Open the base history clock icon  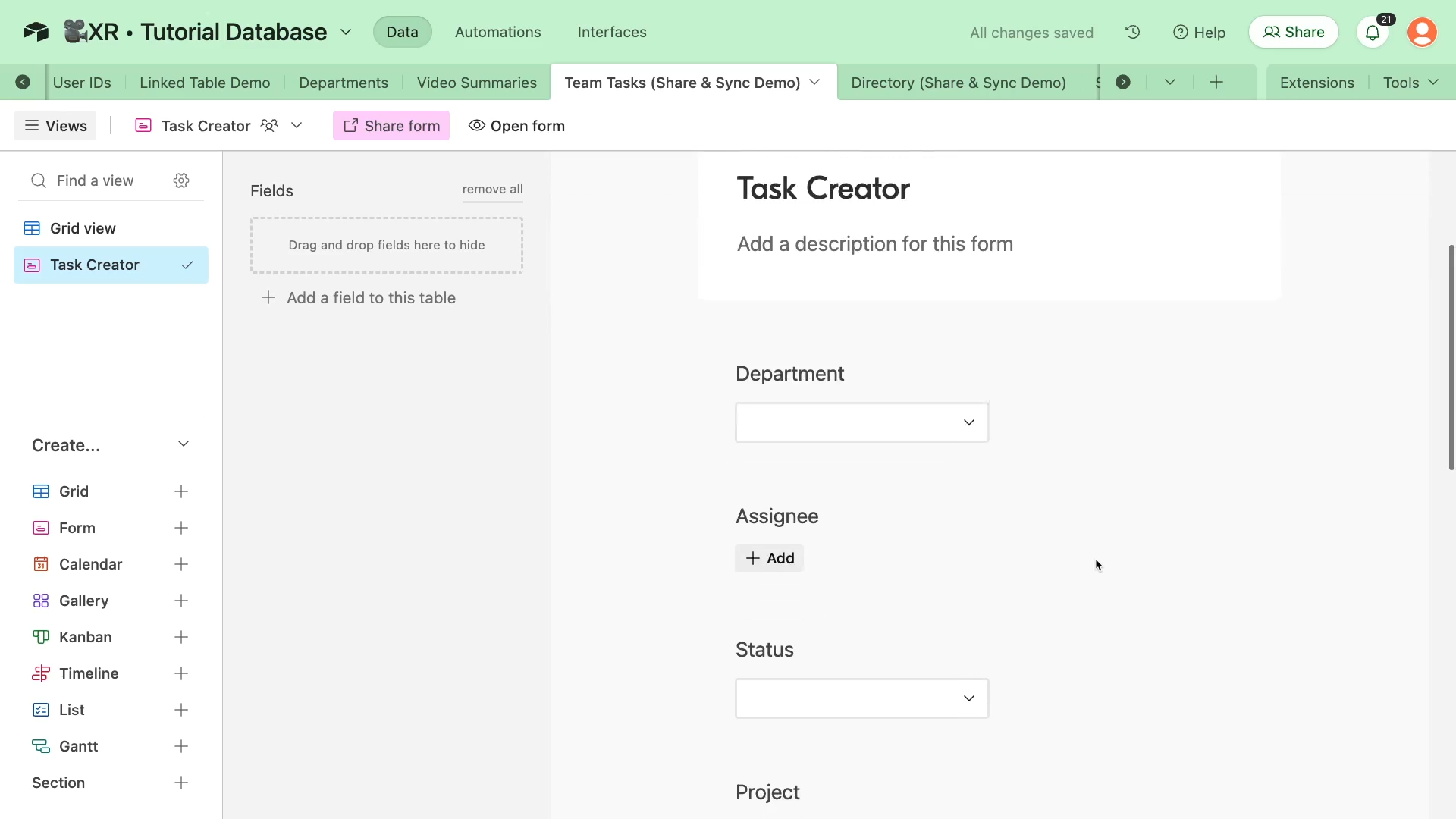[1132, 32]
